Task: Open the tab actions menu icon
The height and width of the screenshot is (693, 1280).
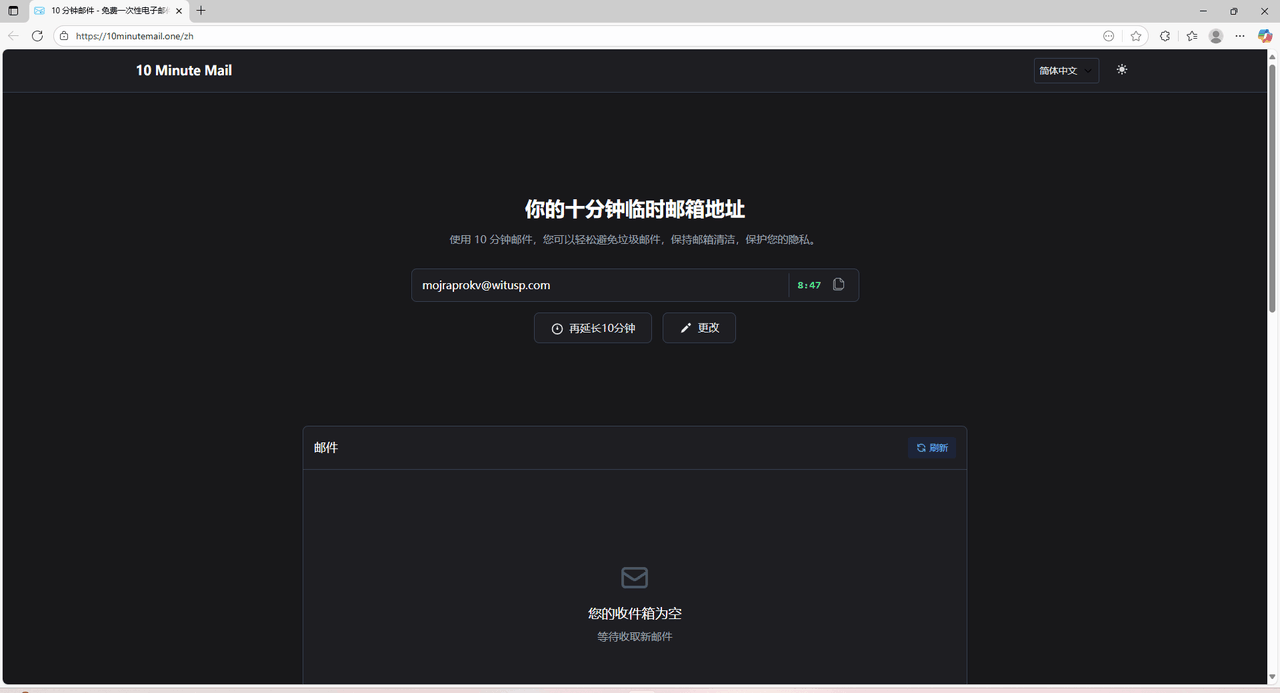Action: point(13,11)
